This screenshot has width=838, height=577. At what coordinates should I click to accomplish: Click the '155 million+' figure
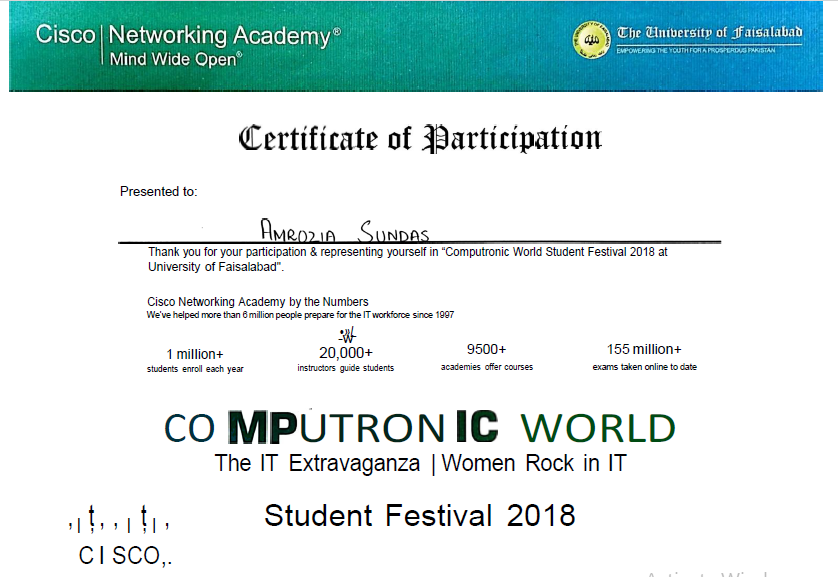click(x=644, y=349)
